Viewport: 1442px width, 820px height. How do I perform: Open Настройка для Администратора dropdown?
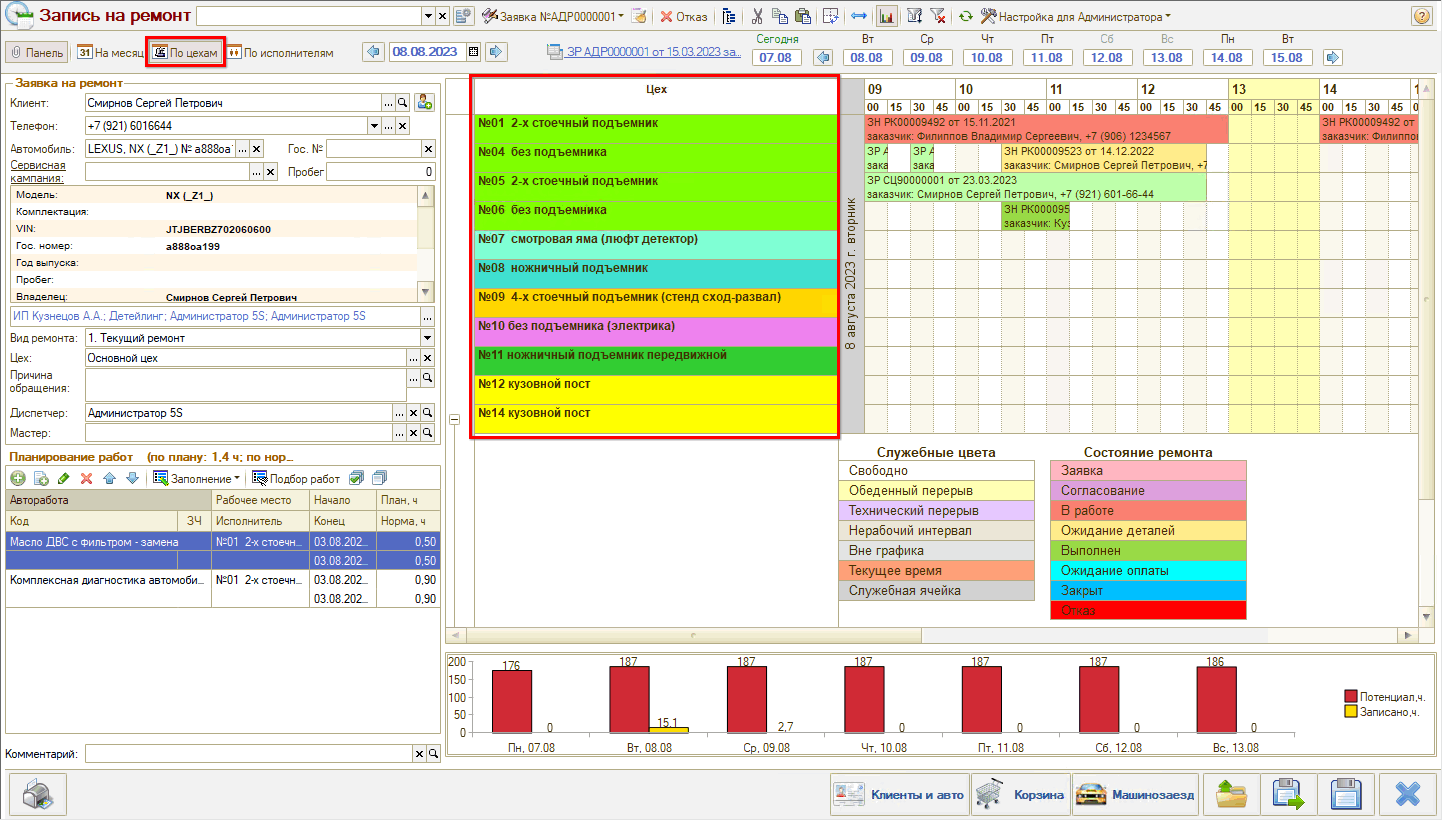coord(1076,16)
